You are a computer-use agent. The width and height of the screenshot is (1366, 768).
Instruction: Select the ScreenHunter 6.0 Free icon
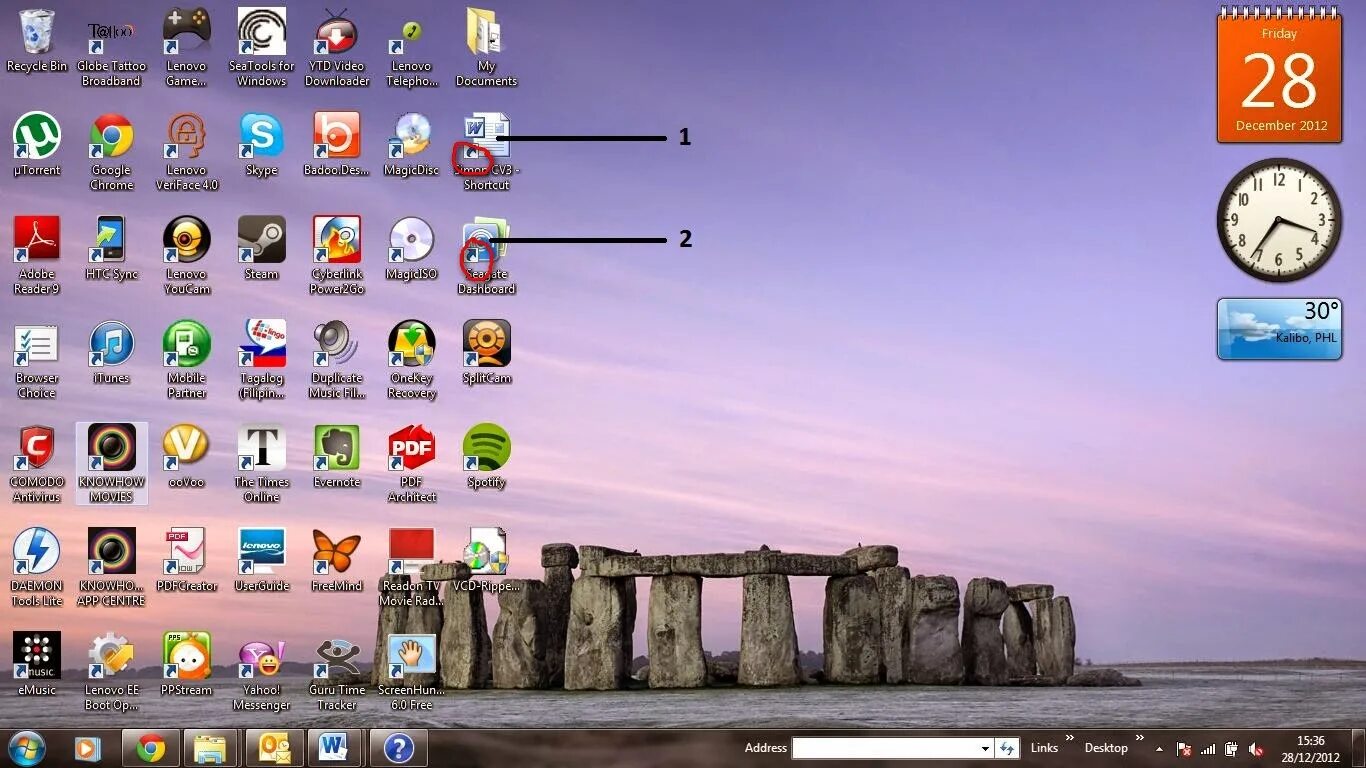411,656
